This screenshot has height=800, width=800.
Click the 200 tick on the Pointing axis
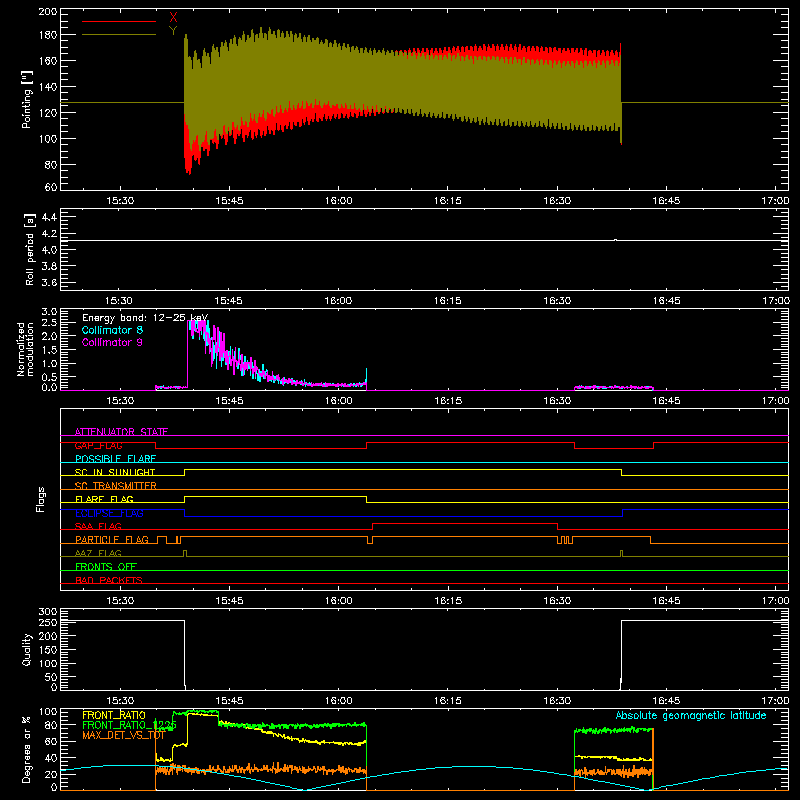48,11
